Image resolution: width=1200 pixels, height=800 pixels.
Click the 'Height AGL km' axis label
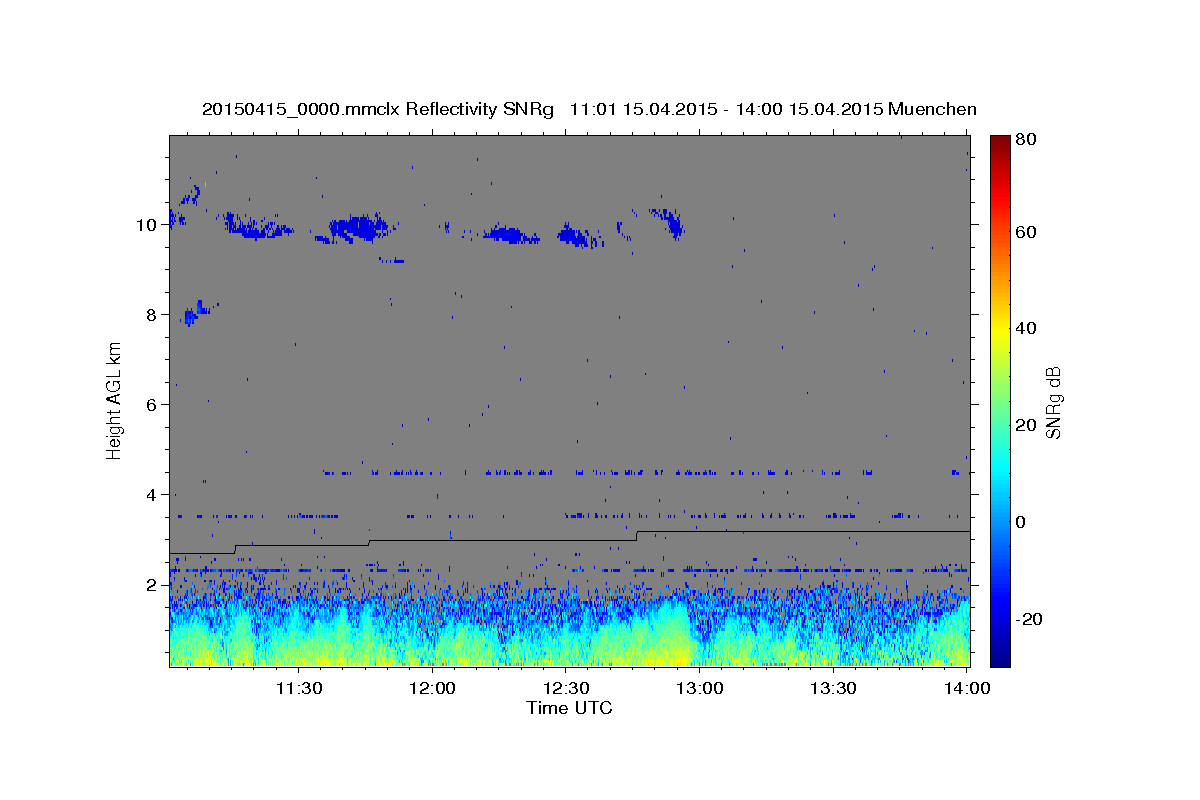tap(115, 400)
